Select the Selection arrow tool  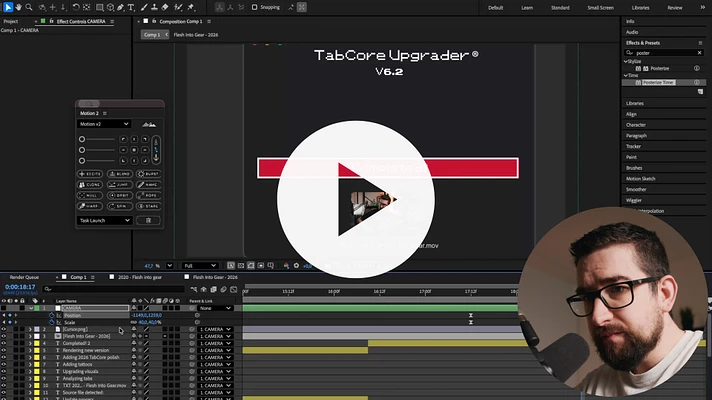click(8, 7)
